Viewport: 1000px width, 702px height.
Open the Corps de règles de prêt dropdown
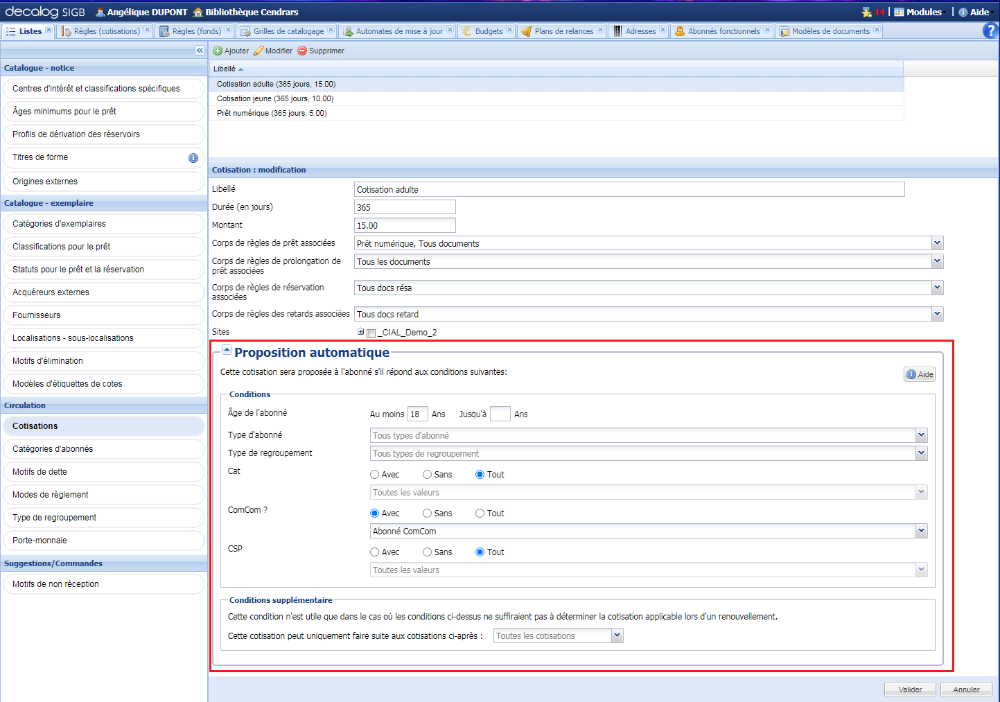click(x=937, y=243)
